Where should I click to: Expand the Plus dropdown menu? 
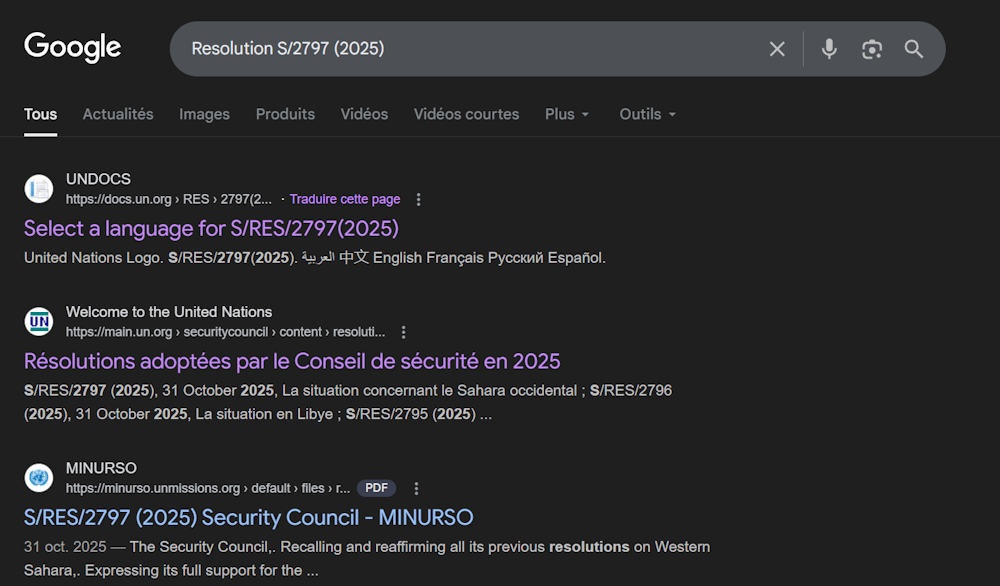[x=567, y=114]
